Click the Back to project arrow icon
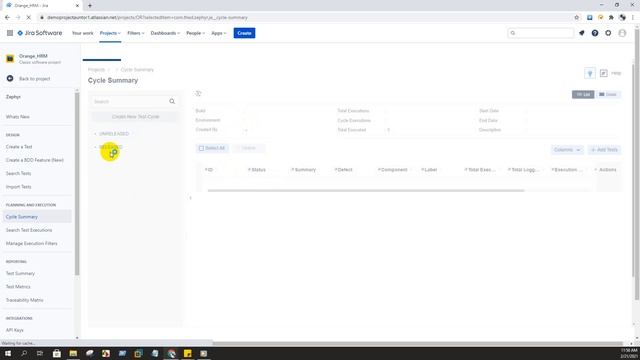640x360 pixels. 10,78
